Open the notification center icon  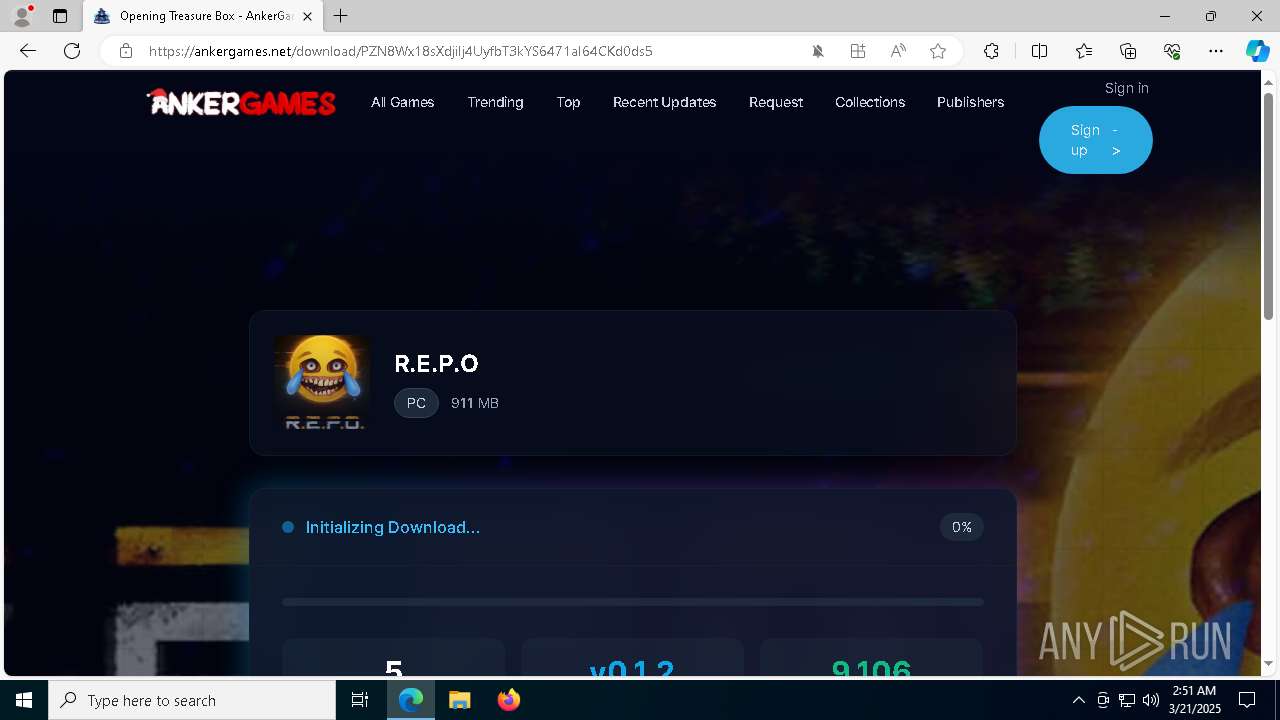(x=1247, y=700)
